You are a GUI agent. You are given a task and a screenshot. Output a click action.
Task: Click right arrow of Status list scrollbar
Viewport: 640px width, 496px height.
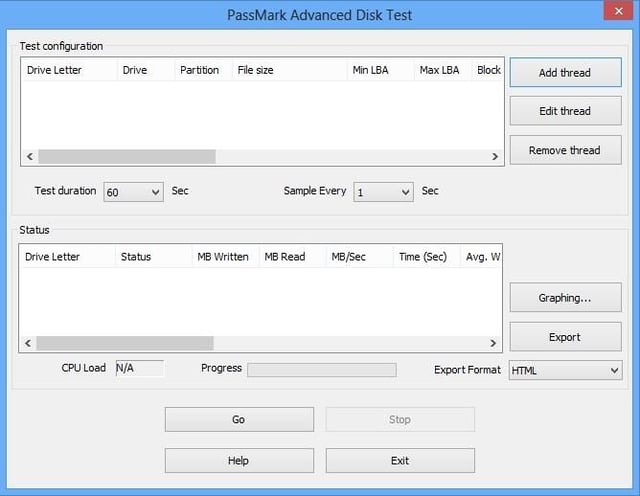[x=493, y=343]
